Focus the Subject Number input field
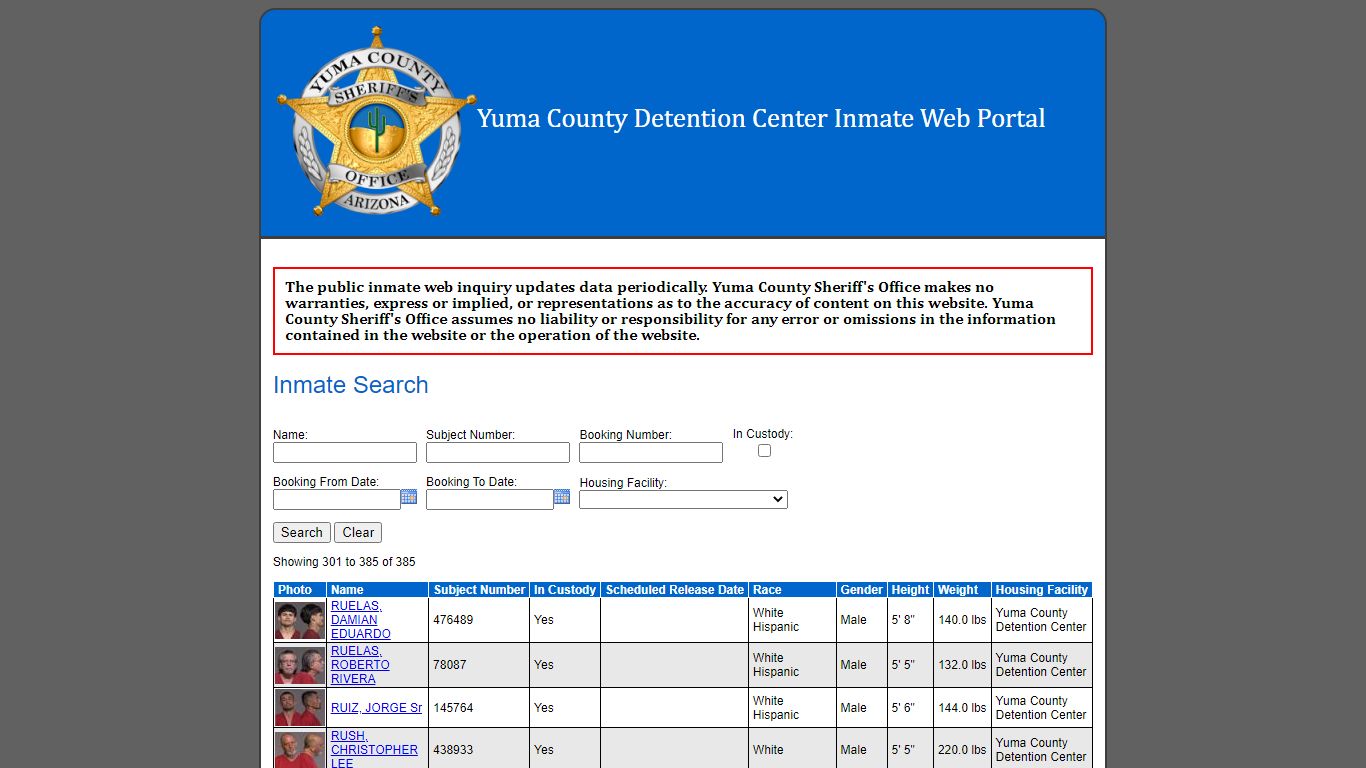Image resolution: width=1366 pixels, height=768 pixels. click(x=498, y=453)
